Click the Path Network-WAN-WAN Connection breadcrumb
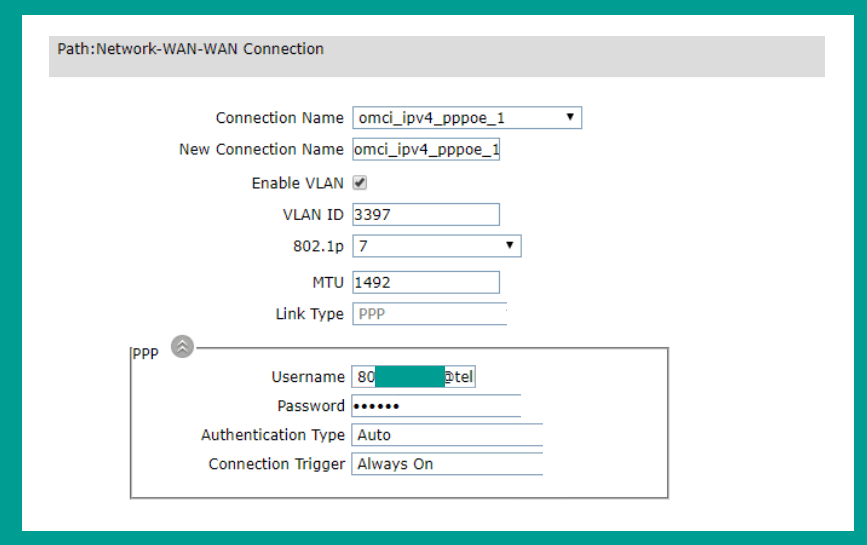This screenshot has width=867, height=545. tap(191, 49)
